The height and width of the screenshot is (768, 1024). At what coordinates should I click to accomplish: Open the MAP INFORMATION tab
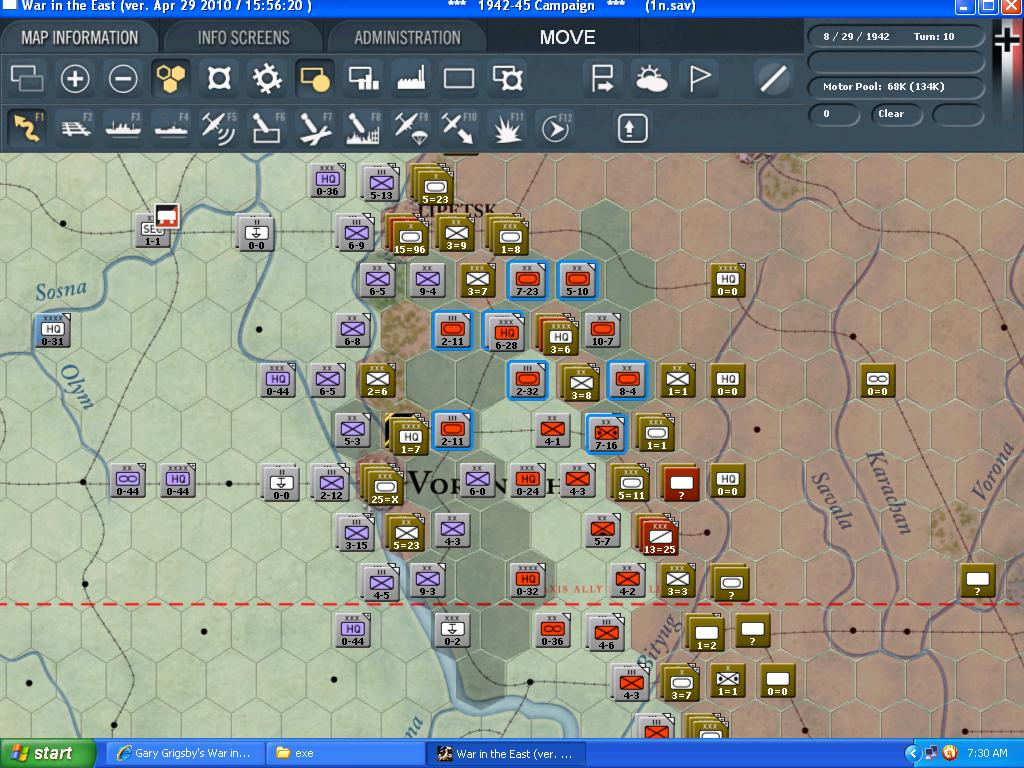[79, 37]
